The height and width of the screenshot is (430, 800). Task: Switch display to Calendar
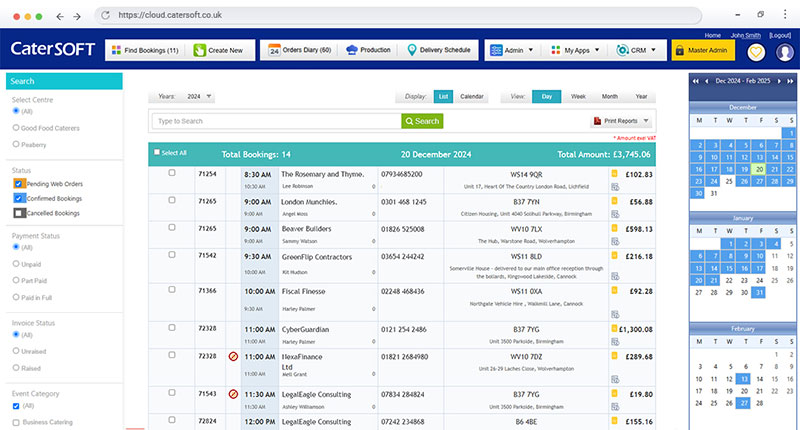point(471,96)
